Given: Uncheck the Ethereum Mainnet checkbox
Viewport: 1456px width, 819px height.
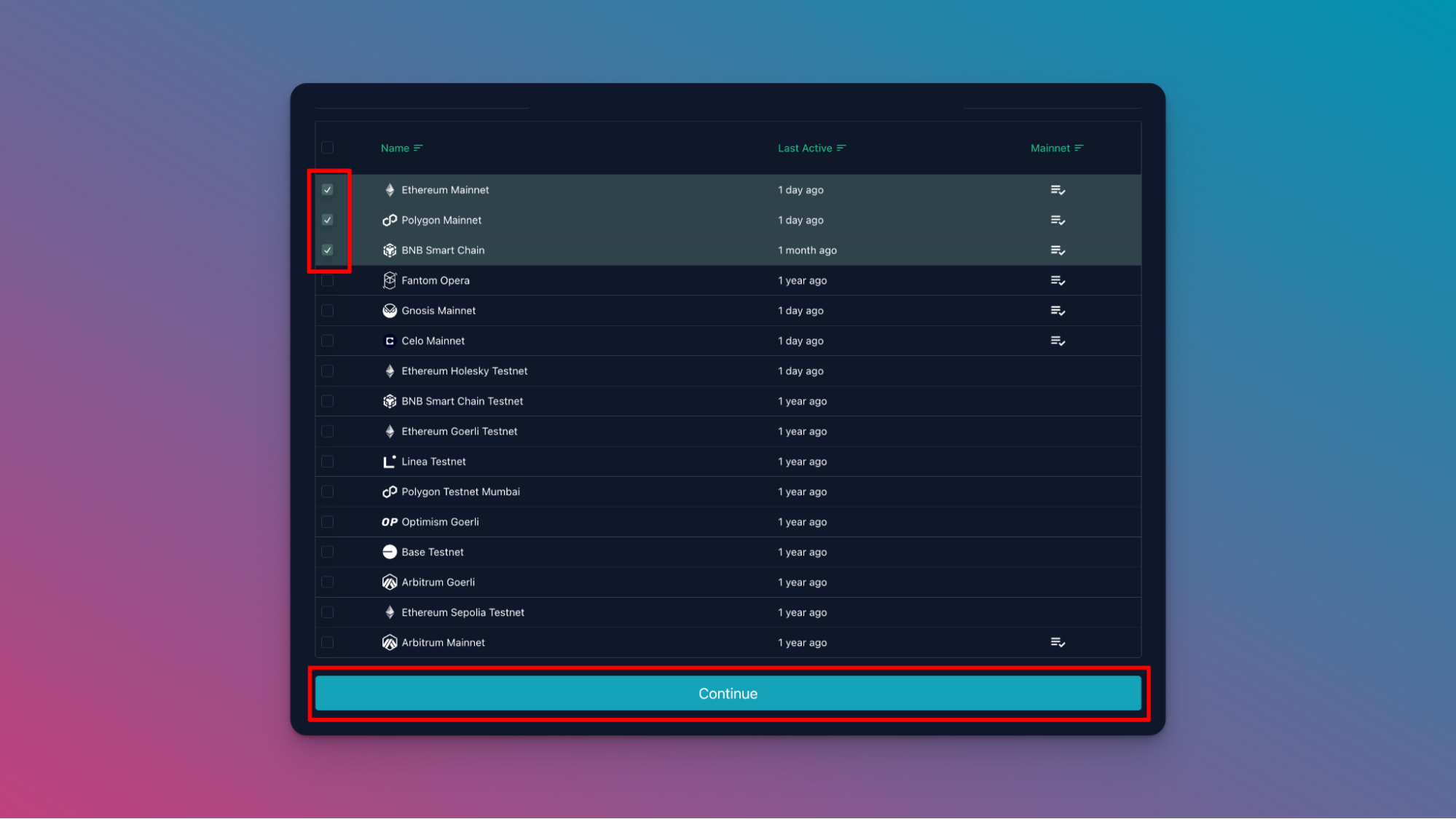Looking at the screenshot, I should point(328,190).
